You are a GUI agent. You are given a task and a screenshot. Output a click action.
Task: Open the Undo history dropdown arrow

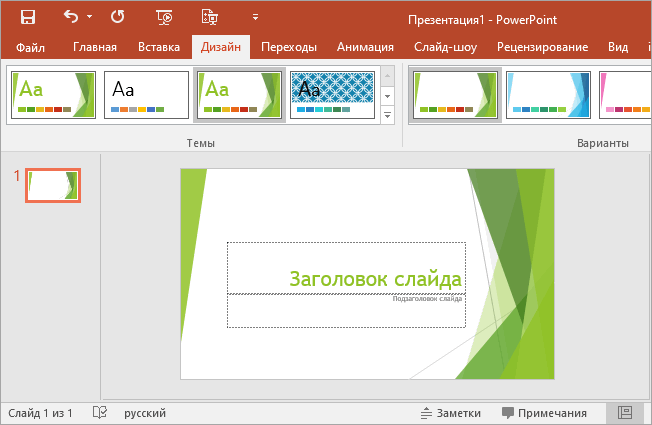tap(89, 17)
